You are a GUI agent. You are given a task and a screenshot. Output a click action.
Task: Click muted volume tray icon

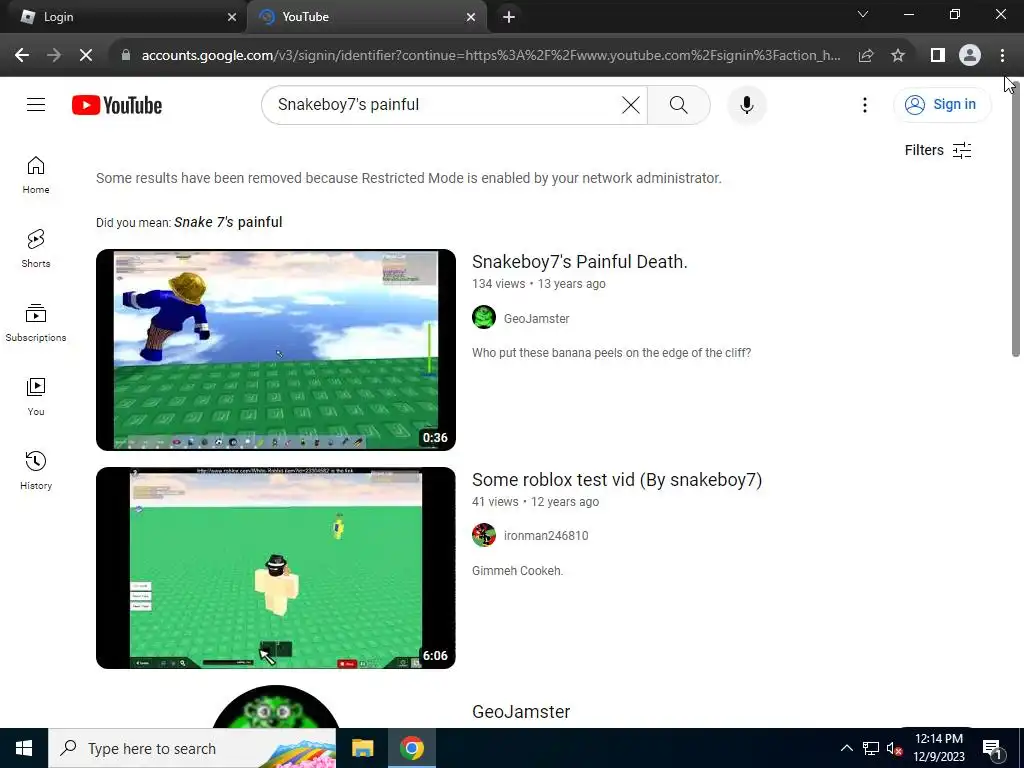pos(894,748)
